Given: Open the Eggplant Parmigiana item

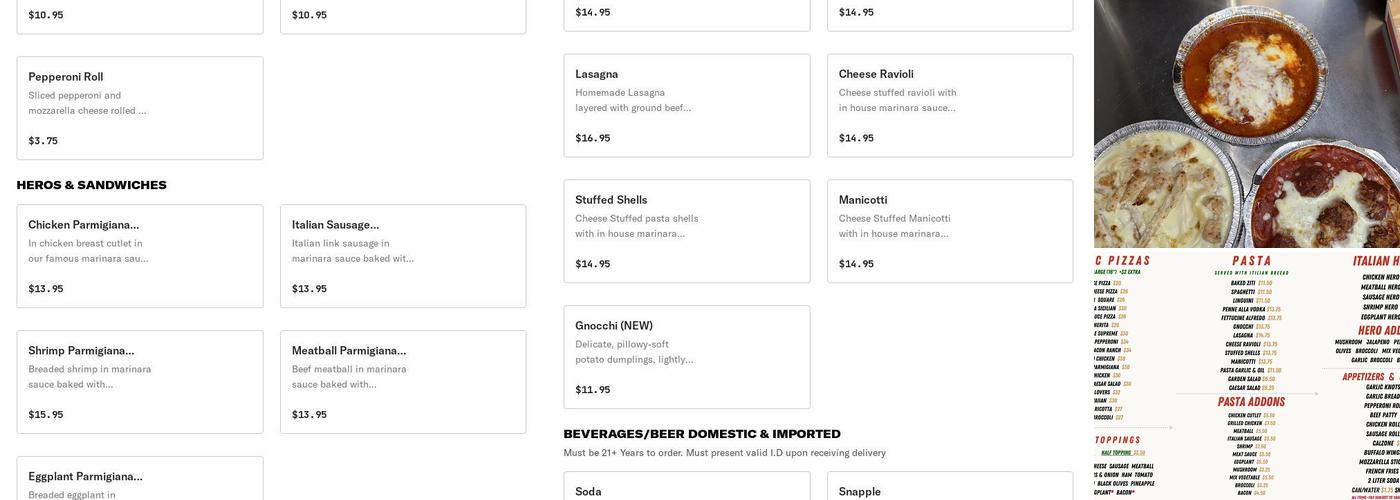Looking at the screenshot, I should 140,479.
